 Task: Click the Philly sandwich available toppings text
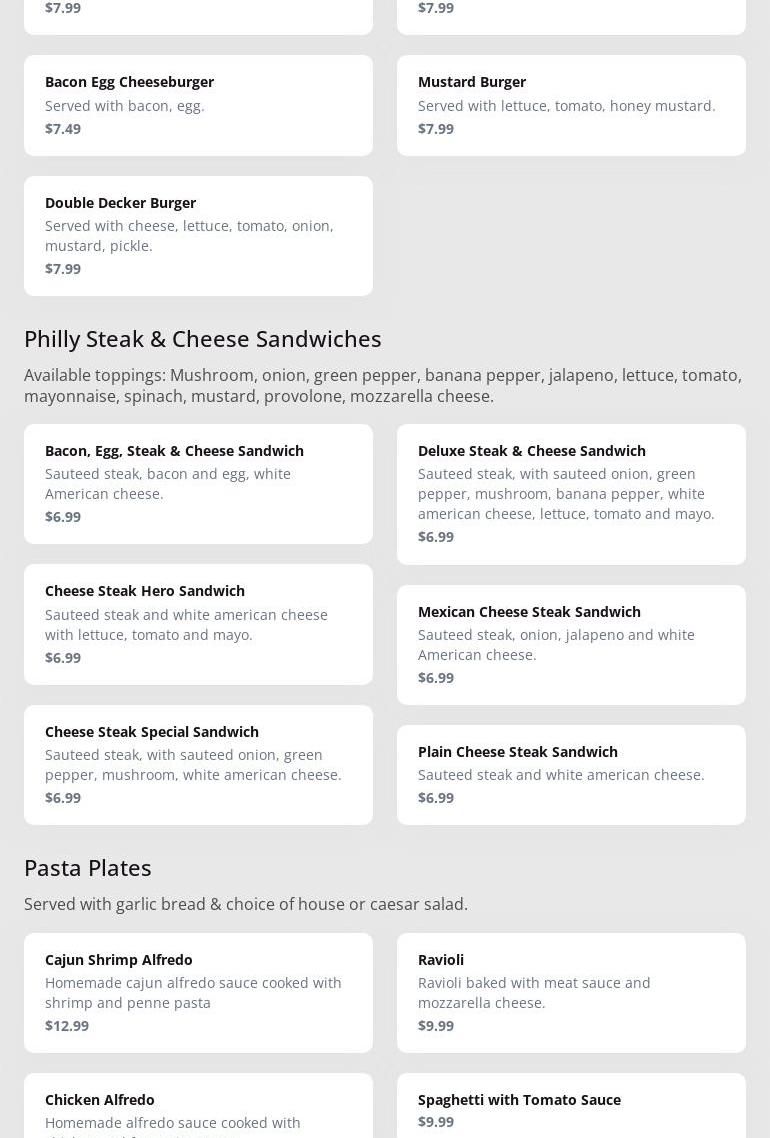coord(383,386)
